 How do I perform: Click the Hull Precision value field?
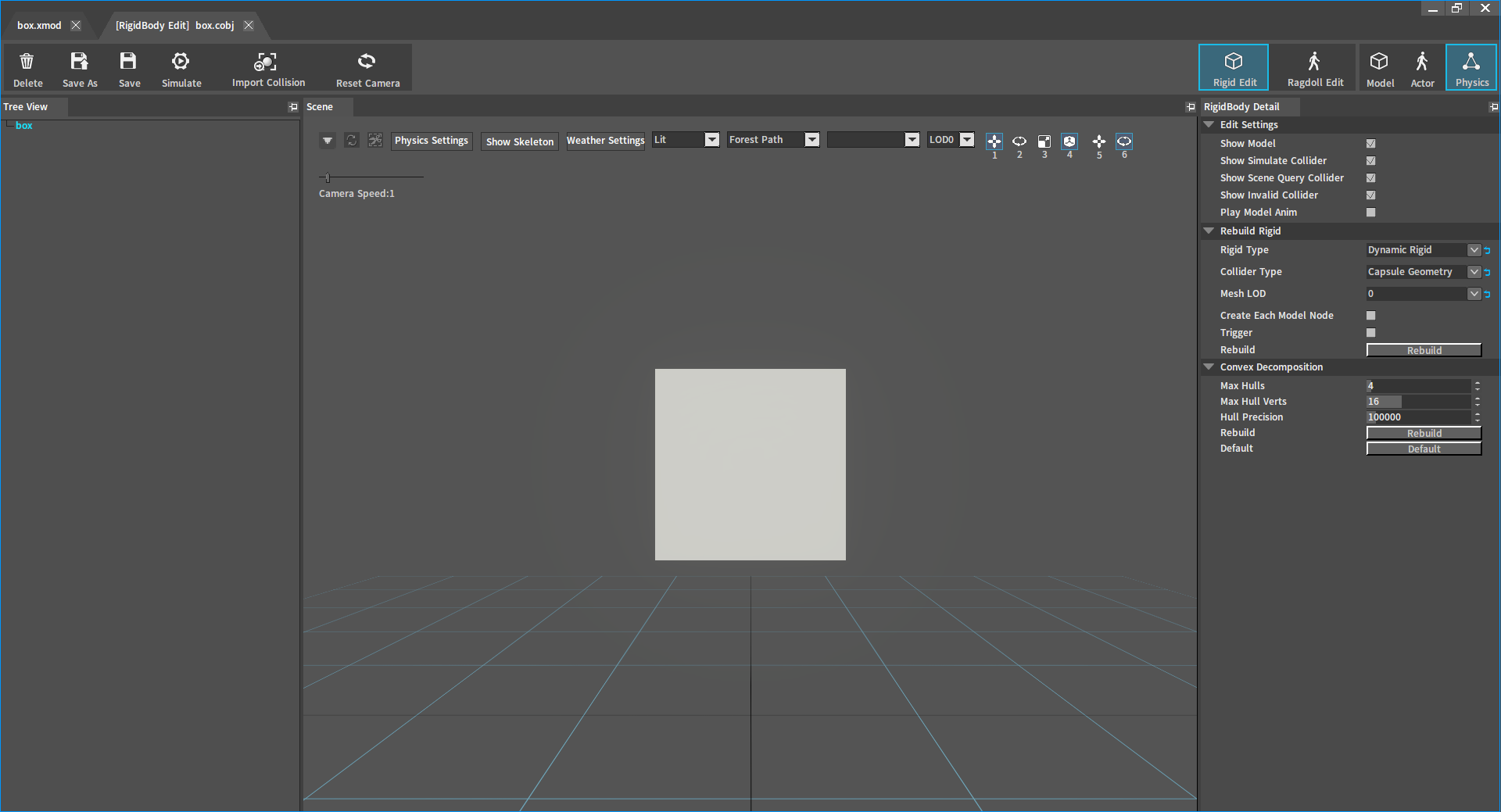click(1418, 417)
